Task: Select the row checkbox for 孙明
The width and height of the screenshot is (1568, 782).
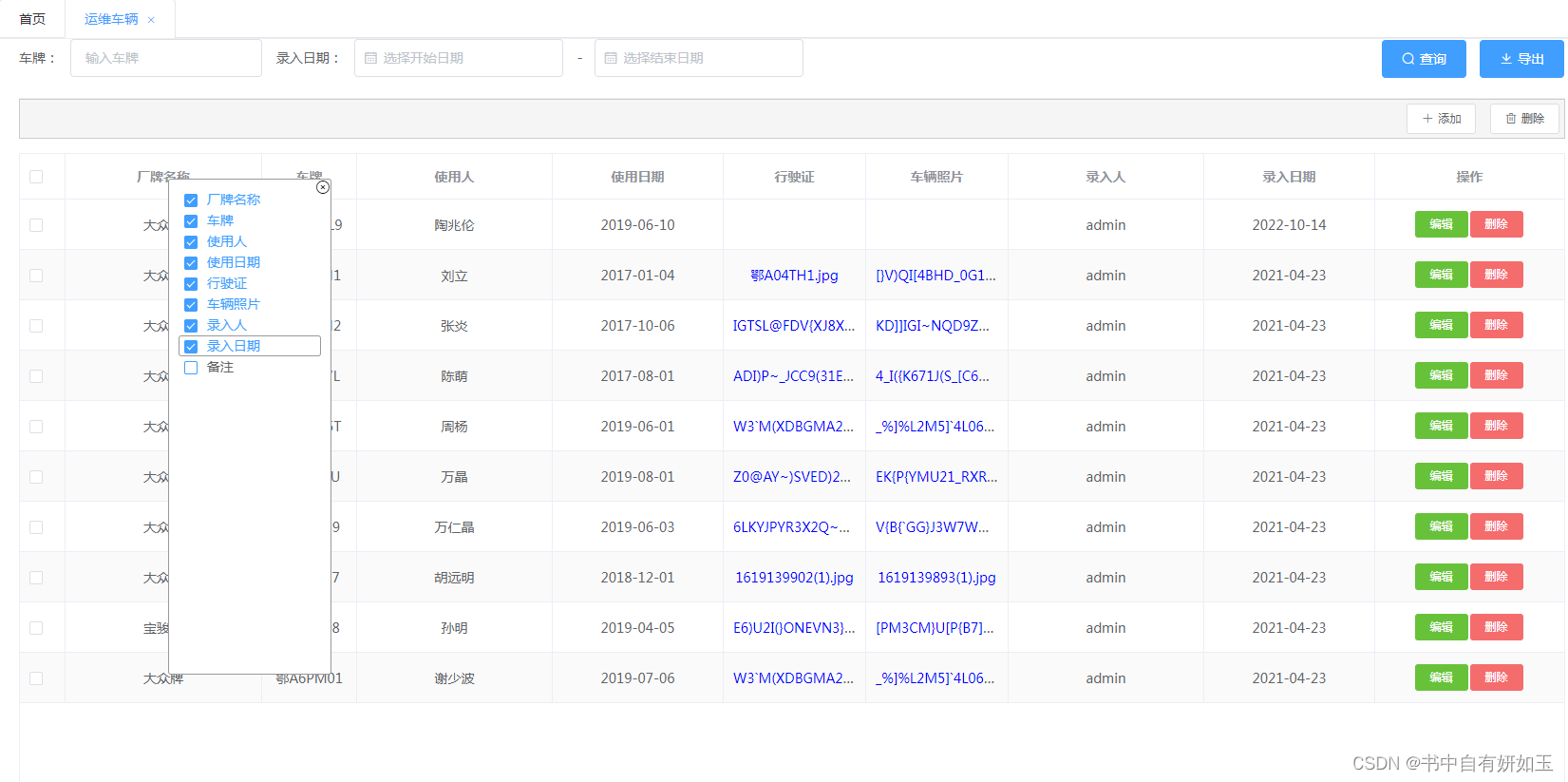Action: pyautogui.click(x=36, y=628)
